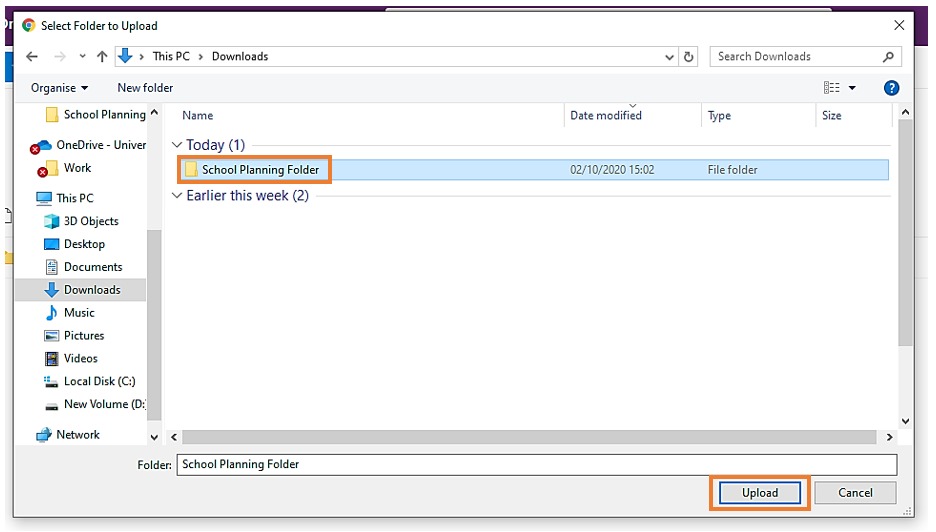Screen dimensions: 936x532
Task: Open Desktop in the sidebar
Action: 84,244
